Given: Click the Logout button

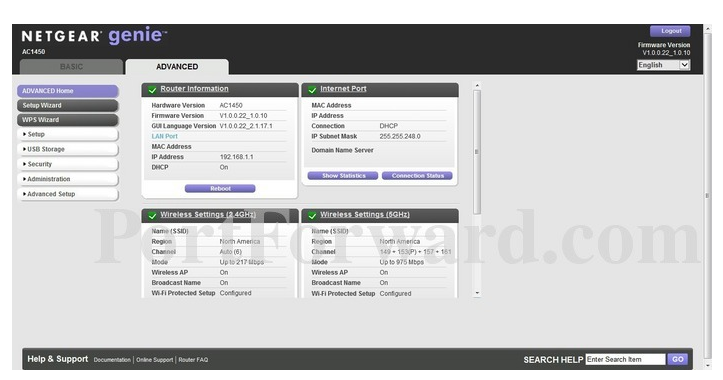Looking at the screenshot, I should click(670, 31).
